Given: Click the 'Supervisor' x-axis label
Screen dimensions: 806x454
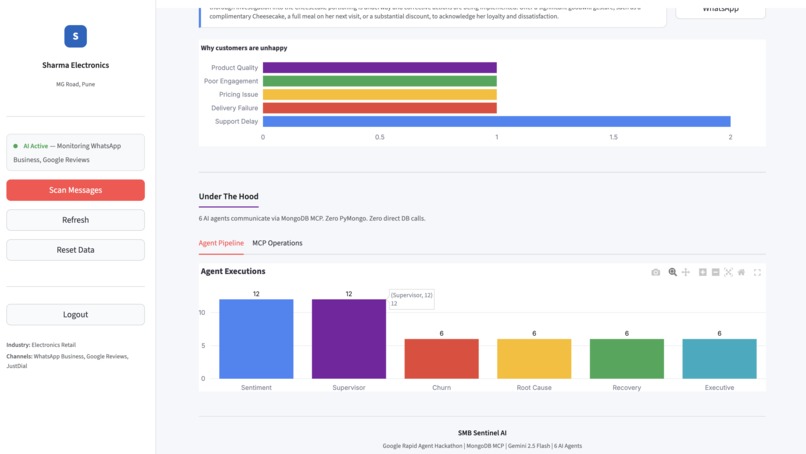Looking at the screenshot, I should (x=349, y=388).
